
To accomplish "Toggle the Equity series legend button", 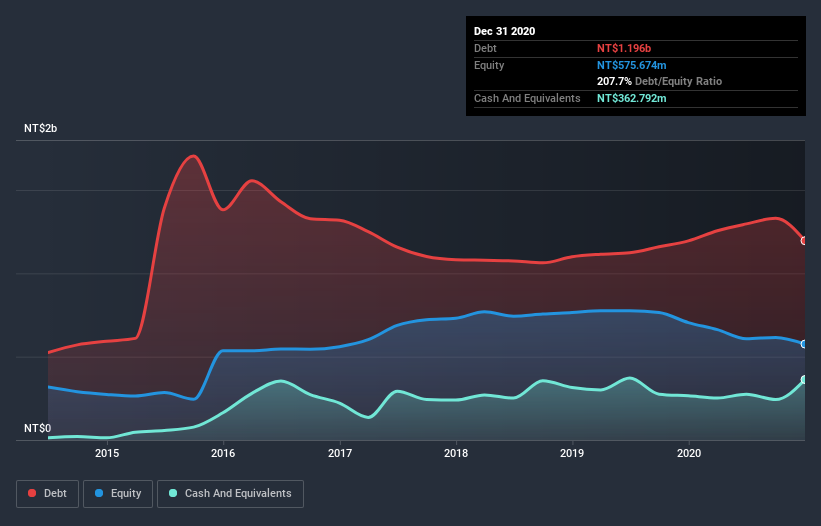I will click(x=118, y=494).
